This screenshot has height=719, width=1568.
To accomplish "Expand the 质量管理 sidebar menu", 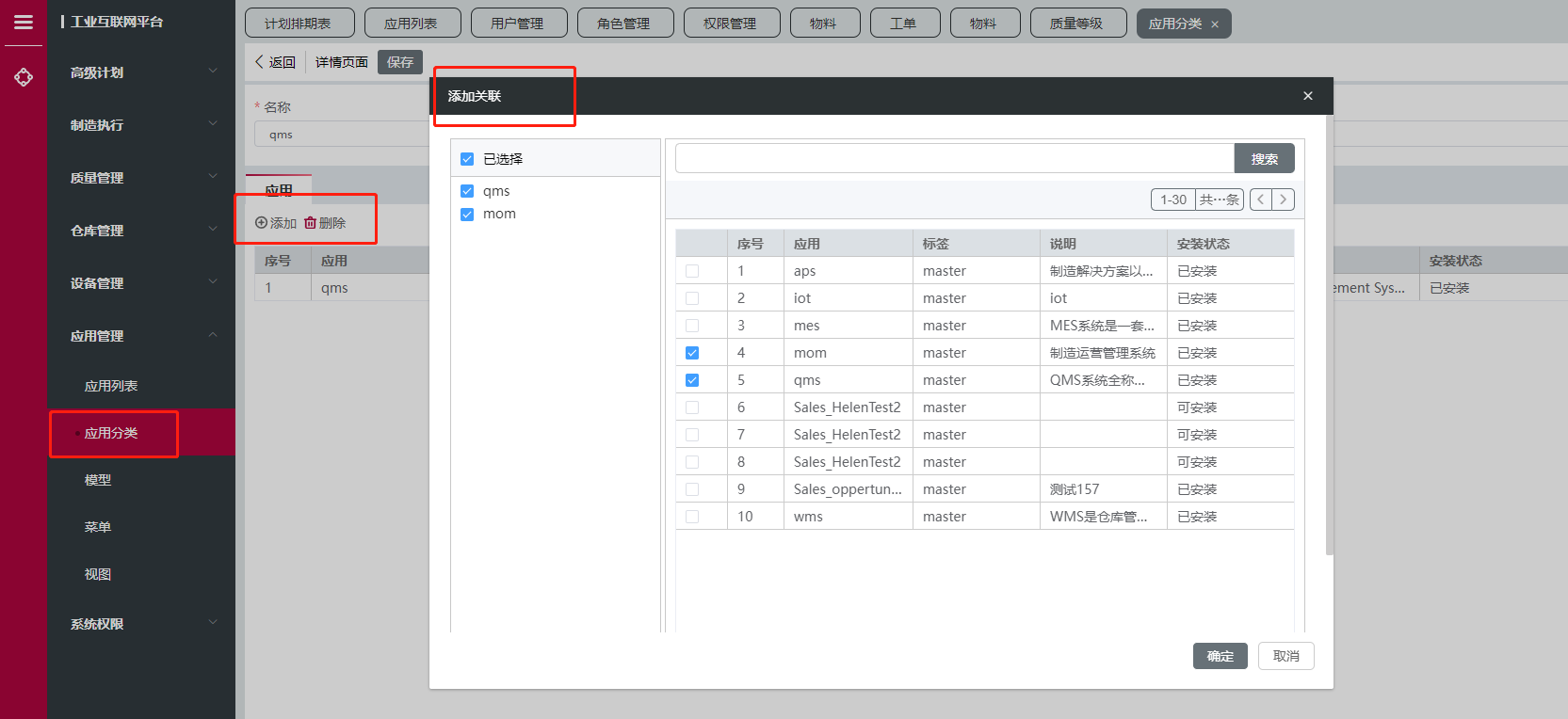I will (141, 178).
